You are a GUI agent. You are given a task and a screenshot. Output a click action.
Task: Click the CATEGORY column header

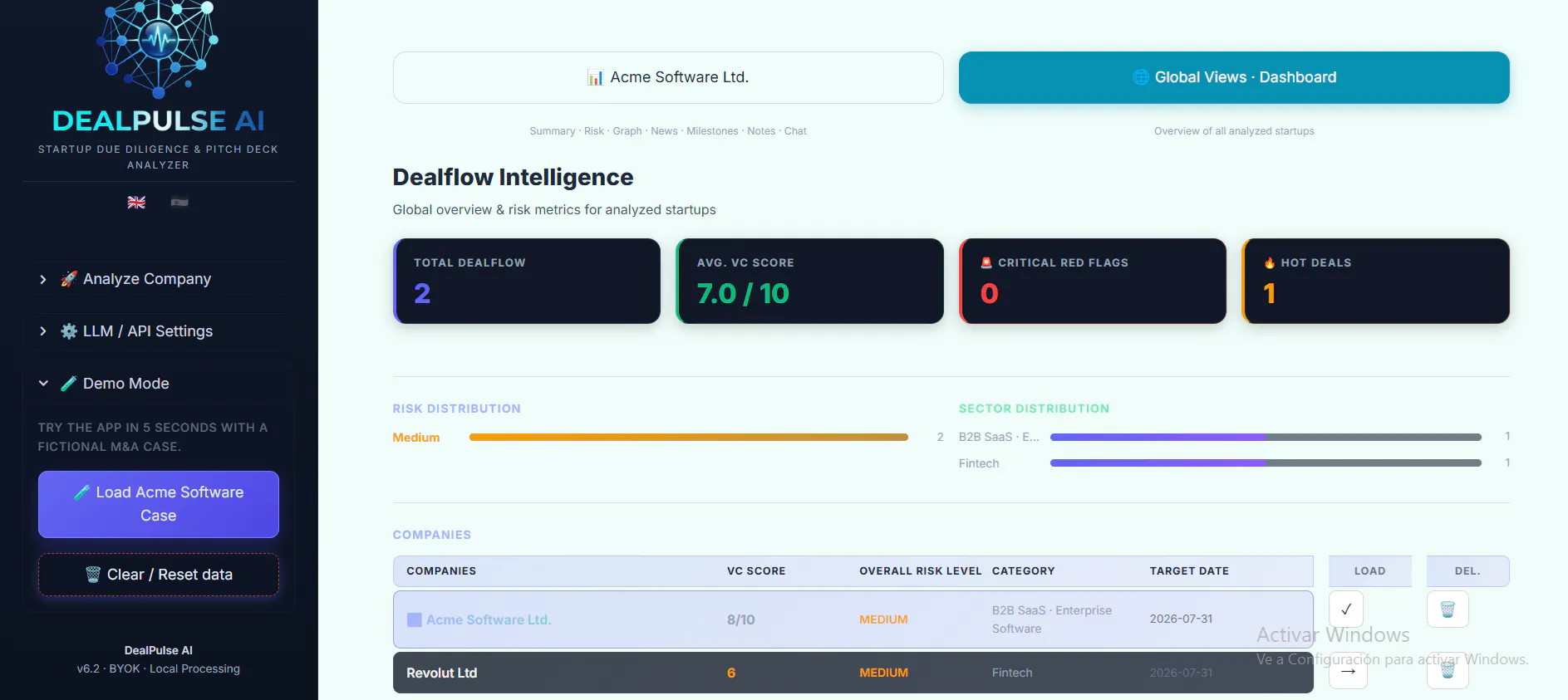tap(1023, 571)
